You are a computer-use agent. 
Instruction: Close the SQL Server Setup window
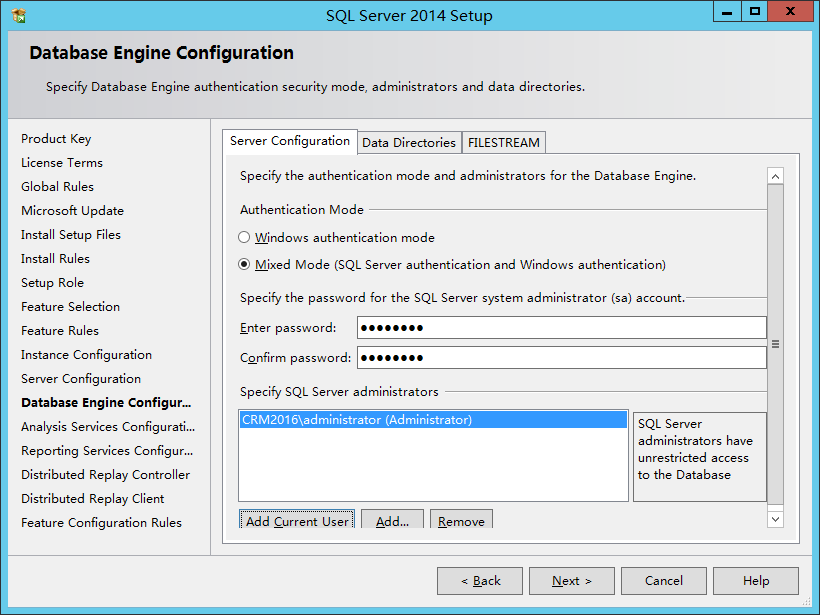(790, 12)
